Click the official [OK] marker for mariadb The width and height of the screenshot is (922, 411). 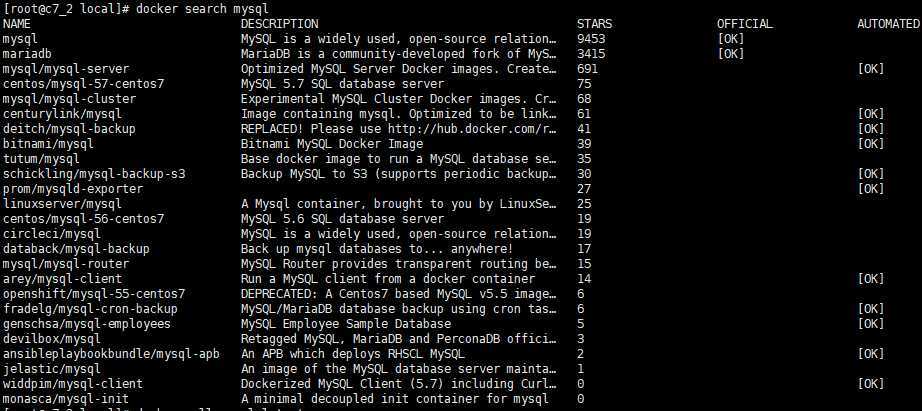730,54
